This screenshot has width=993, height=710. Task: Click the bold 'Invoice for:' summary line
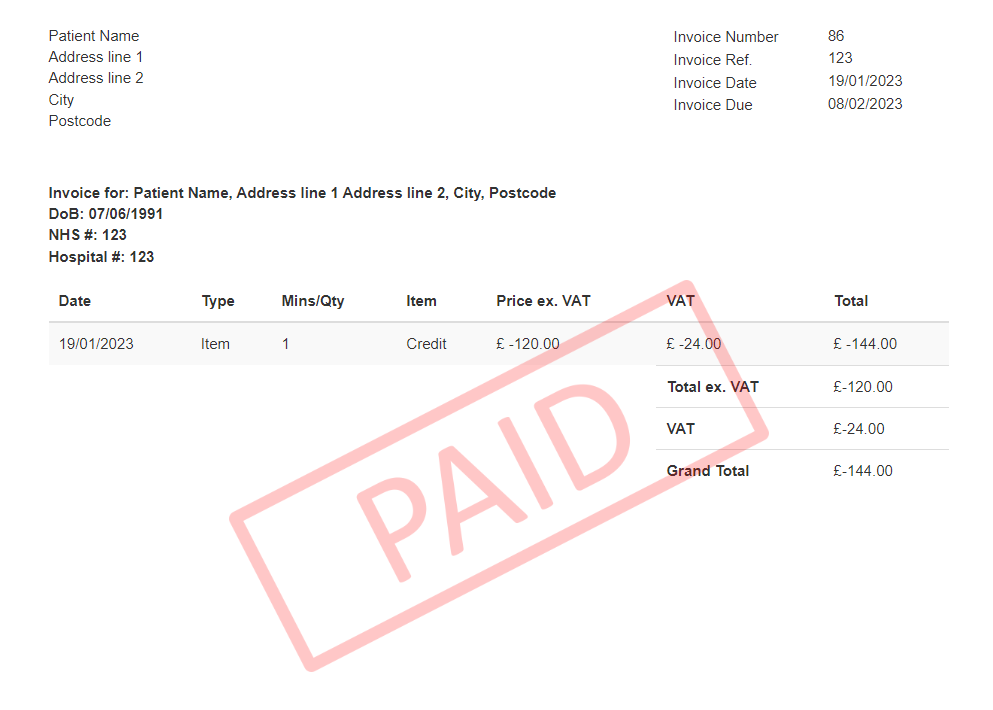pyautogui.click(x=302, y=193)
